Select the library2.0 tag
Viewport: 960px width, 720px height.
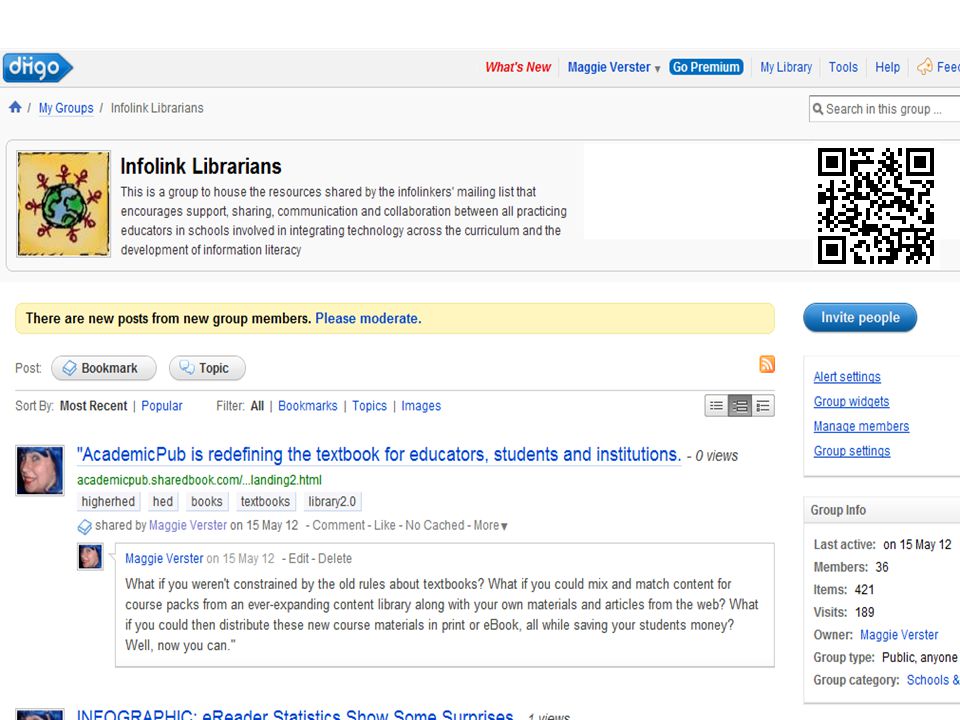tap(332, 501)
